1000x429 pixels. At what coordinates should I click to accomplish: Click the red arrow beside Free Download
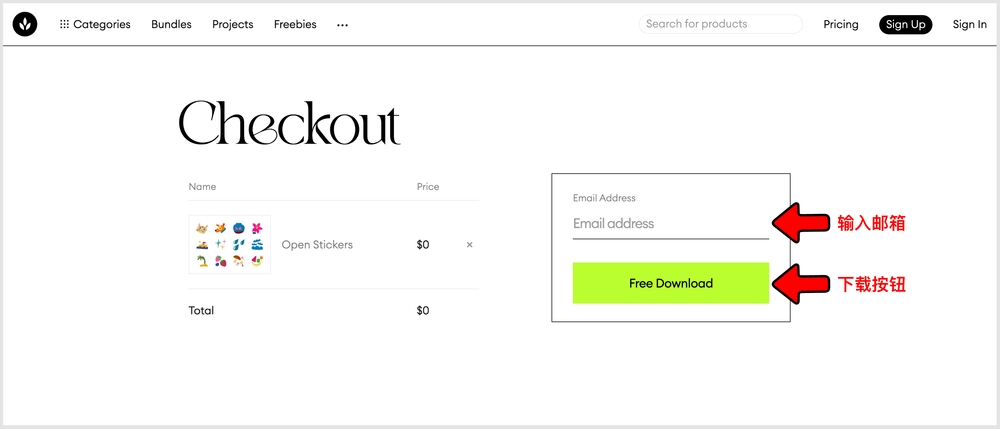pyautogui.click(x=800, y=284)
